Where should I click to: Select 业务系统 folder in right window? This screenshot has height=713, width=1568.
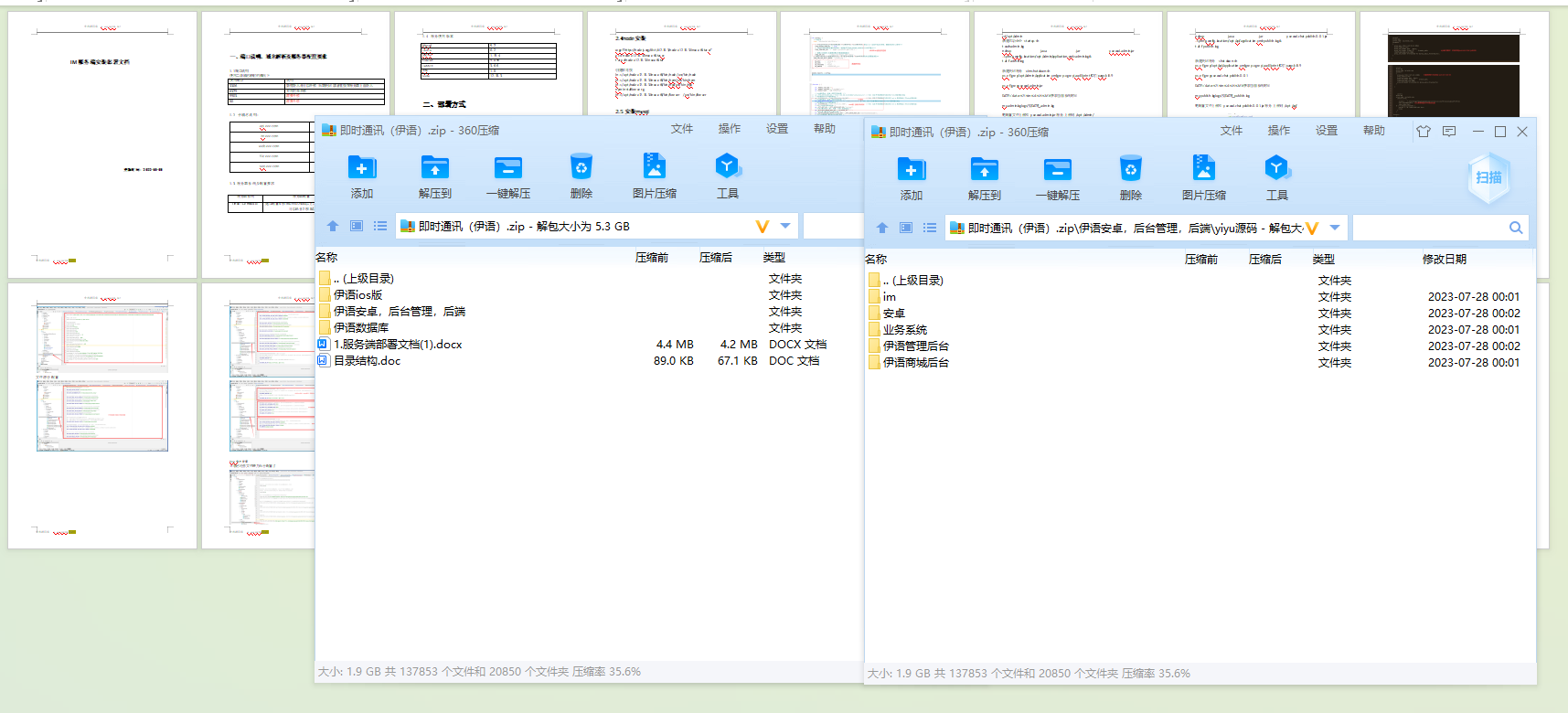[x=905, y=330]
